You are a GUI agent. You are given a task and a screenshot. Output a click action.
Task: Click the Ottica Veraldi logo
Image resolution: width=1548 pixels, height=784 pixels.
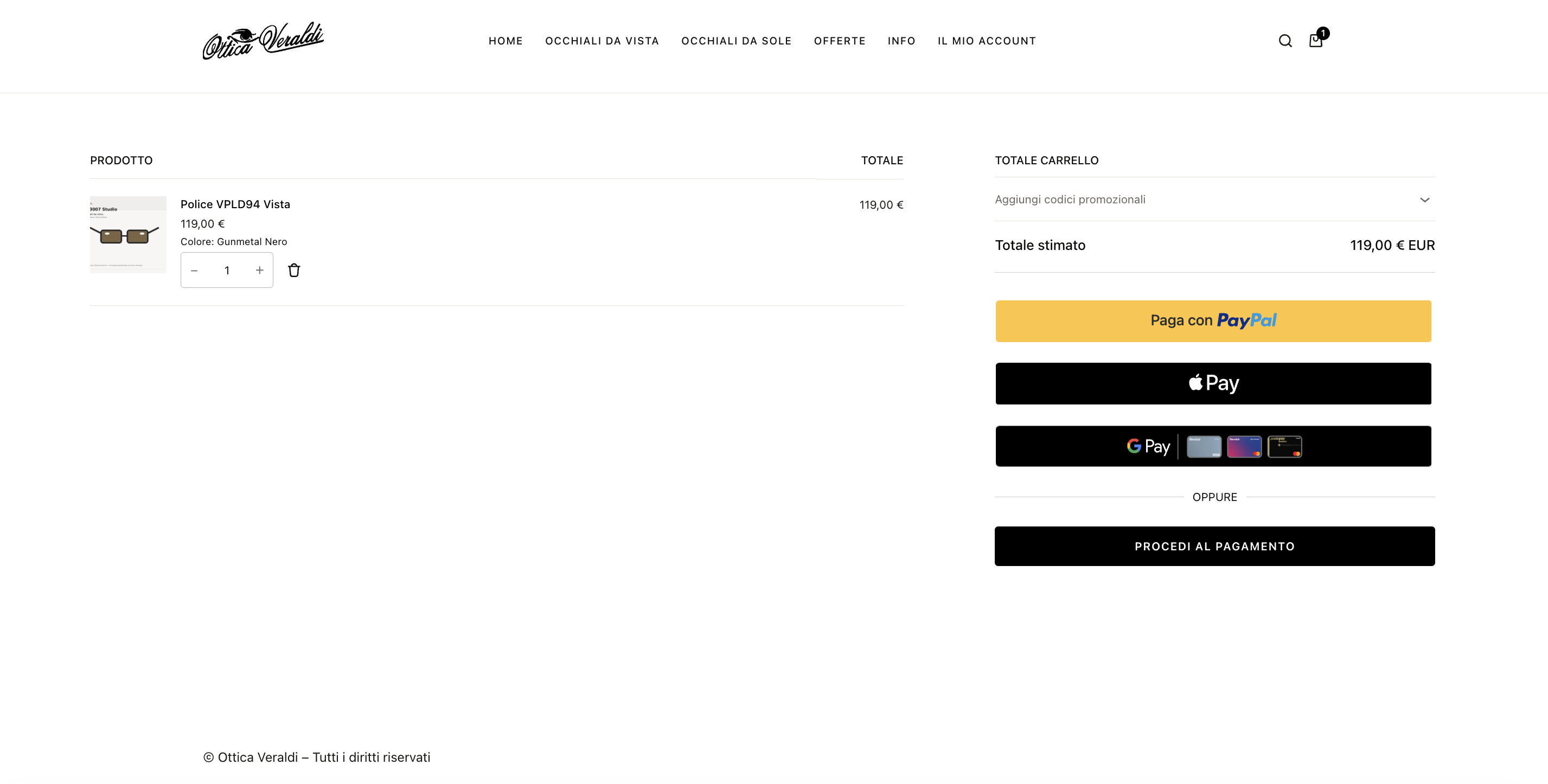click(x=263, y=41)
